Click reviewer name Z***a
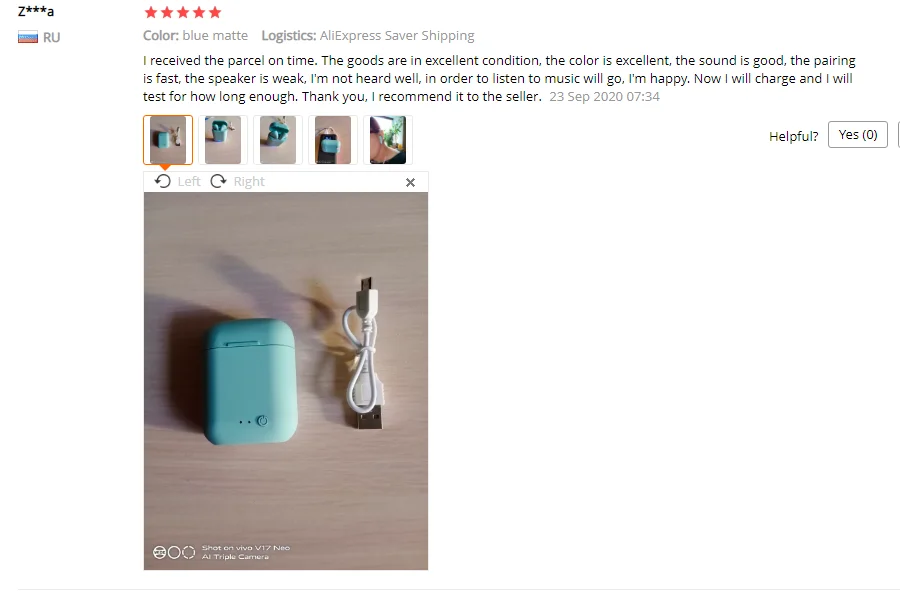Image resolution: width=900 pixels, height=600 pixels. tap(36, 11)
